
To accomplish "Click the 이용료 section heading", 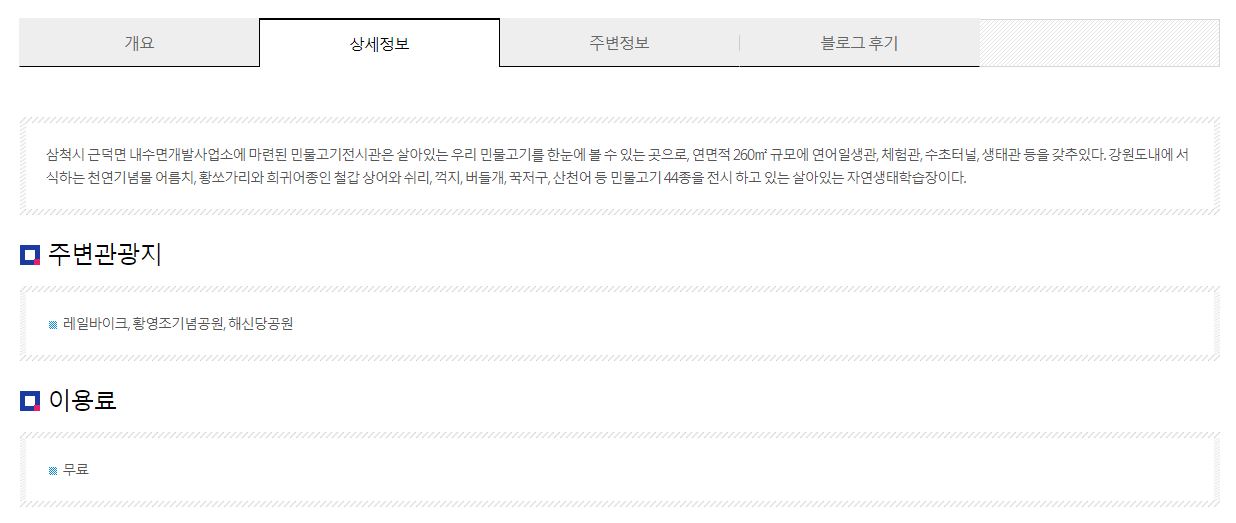I will pyautogui.click(x=82, y=401).
